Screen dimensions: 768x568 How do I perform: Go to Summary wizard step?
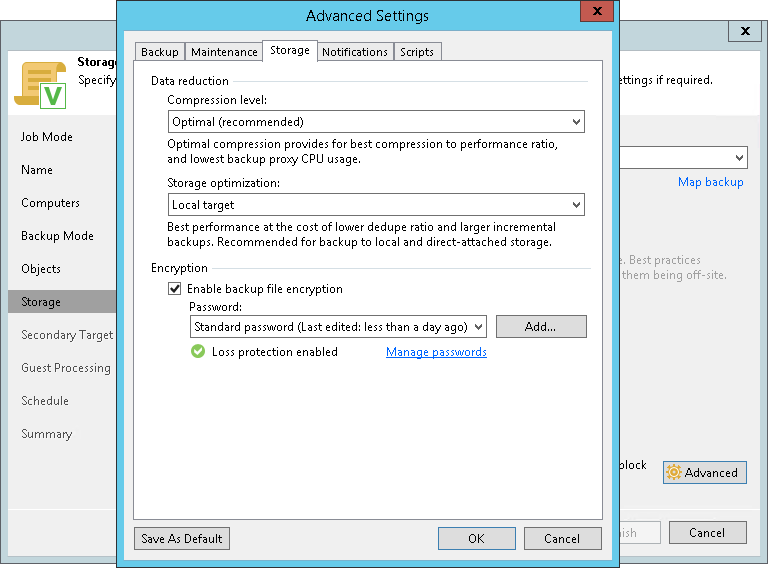click(x=47, y=434)
